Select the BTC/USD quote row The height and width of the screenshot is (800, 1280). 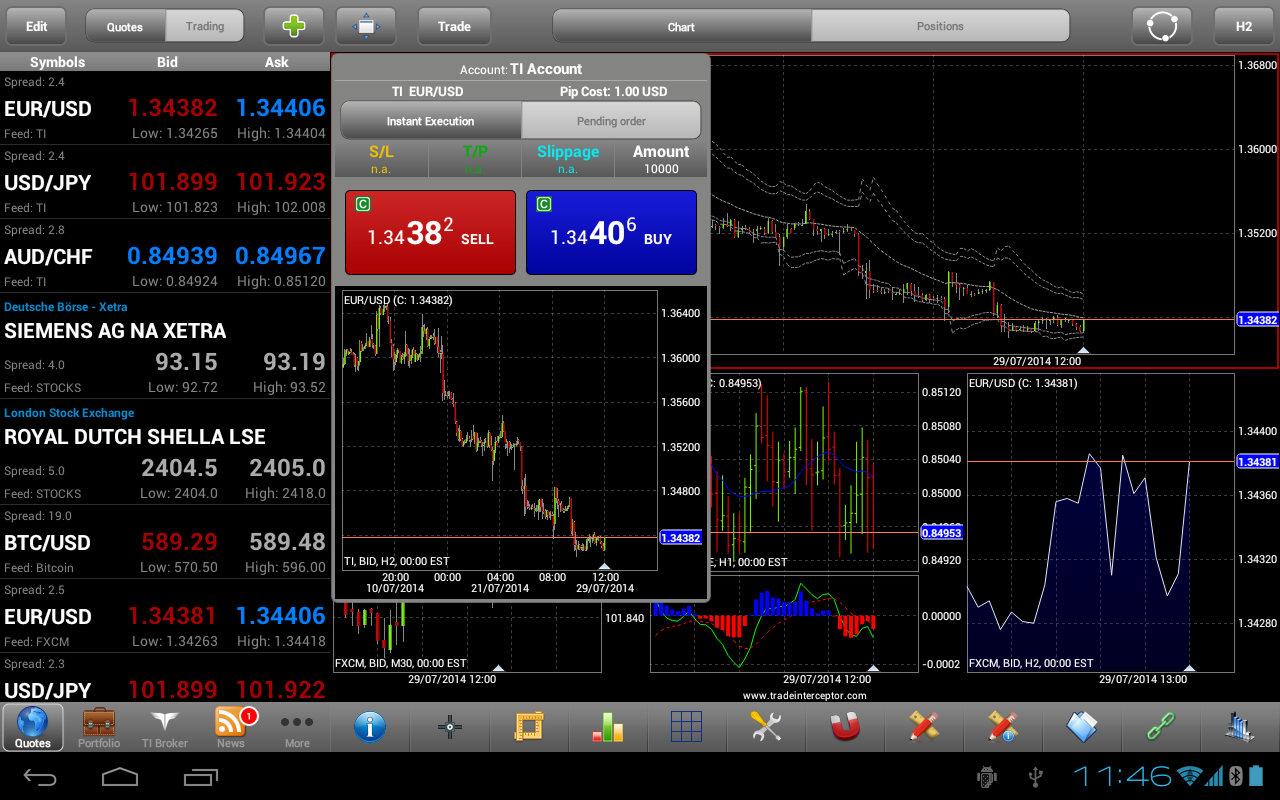165,542
